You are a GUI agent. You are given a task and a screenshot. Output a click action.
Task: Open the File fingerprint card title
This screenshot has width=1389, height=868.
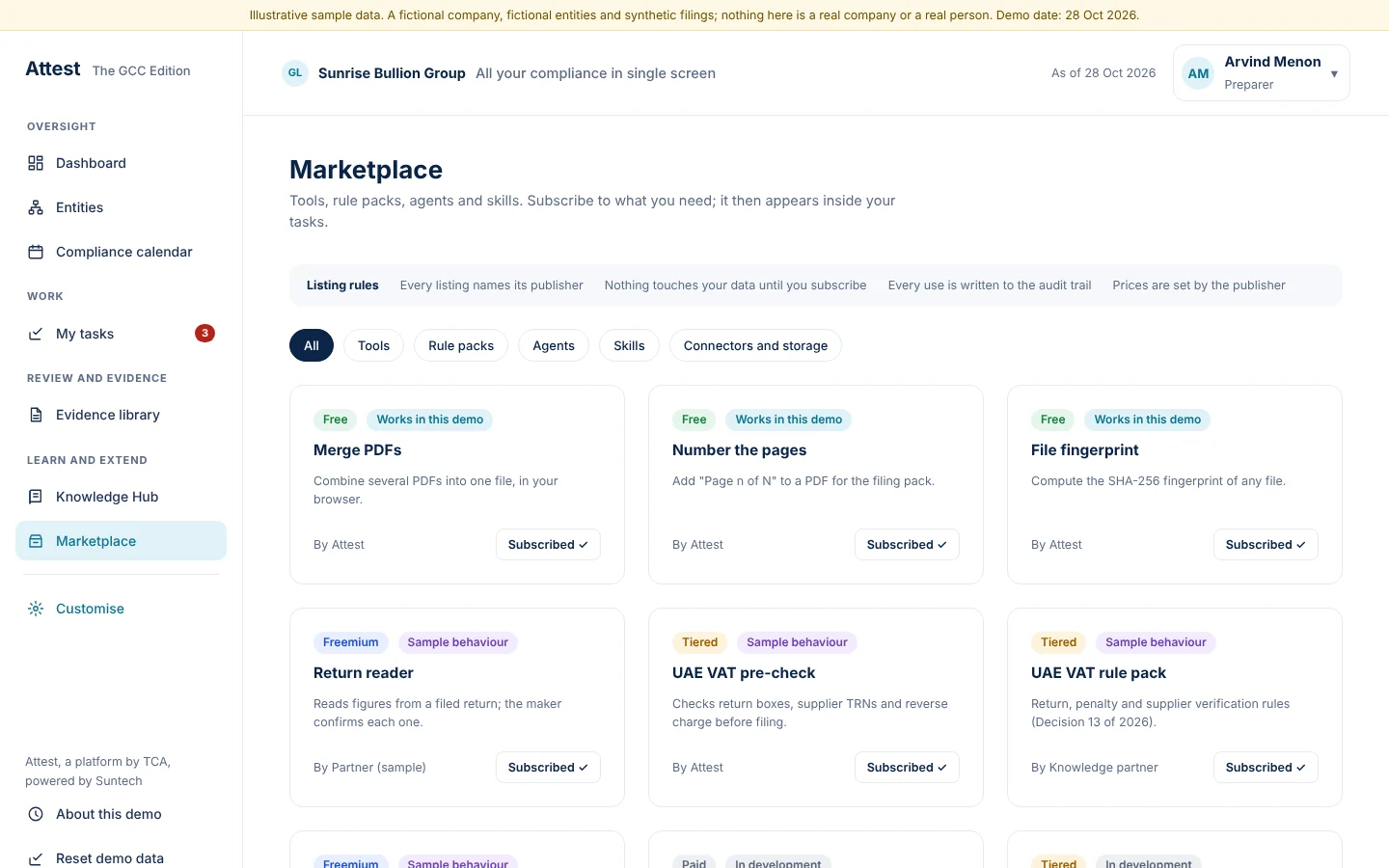pos(1085,450)
